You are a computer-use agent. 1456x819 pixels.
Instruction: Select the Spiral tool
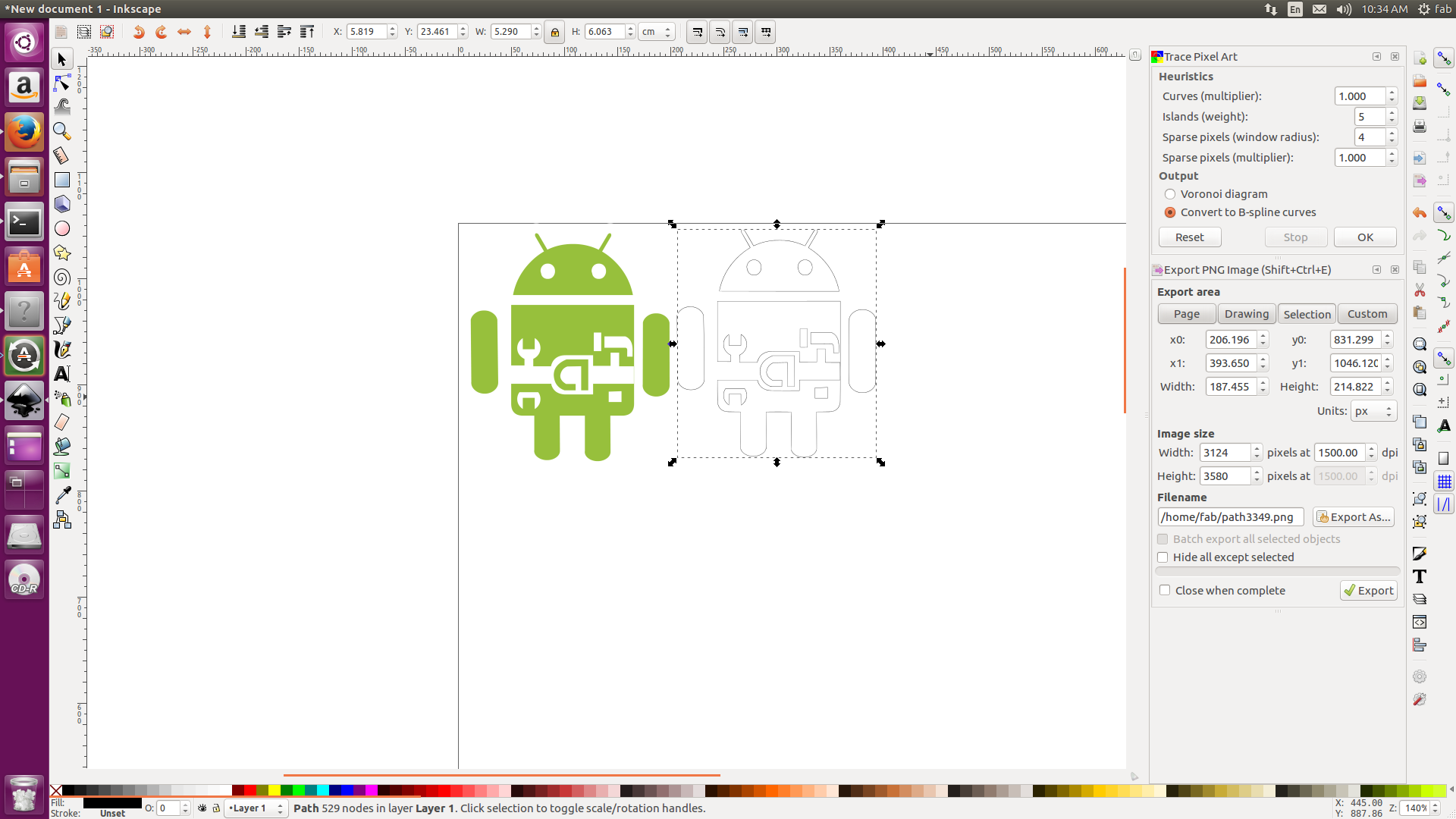tap(62, 277)
